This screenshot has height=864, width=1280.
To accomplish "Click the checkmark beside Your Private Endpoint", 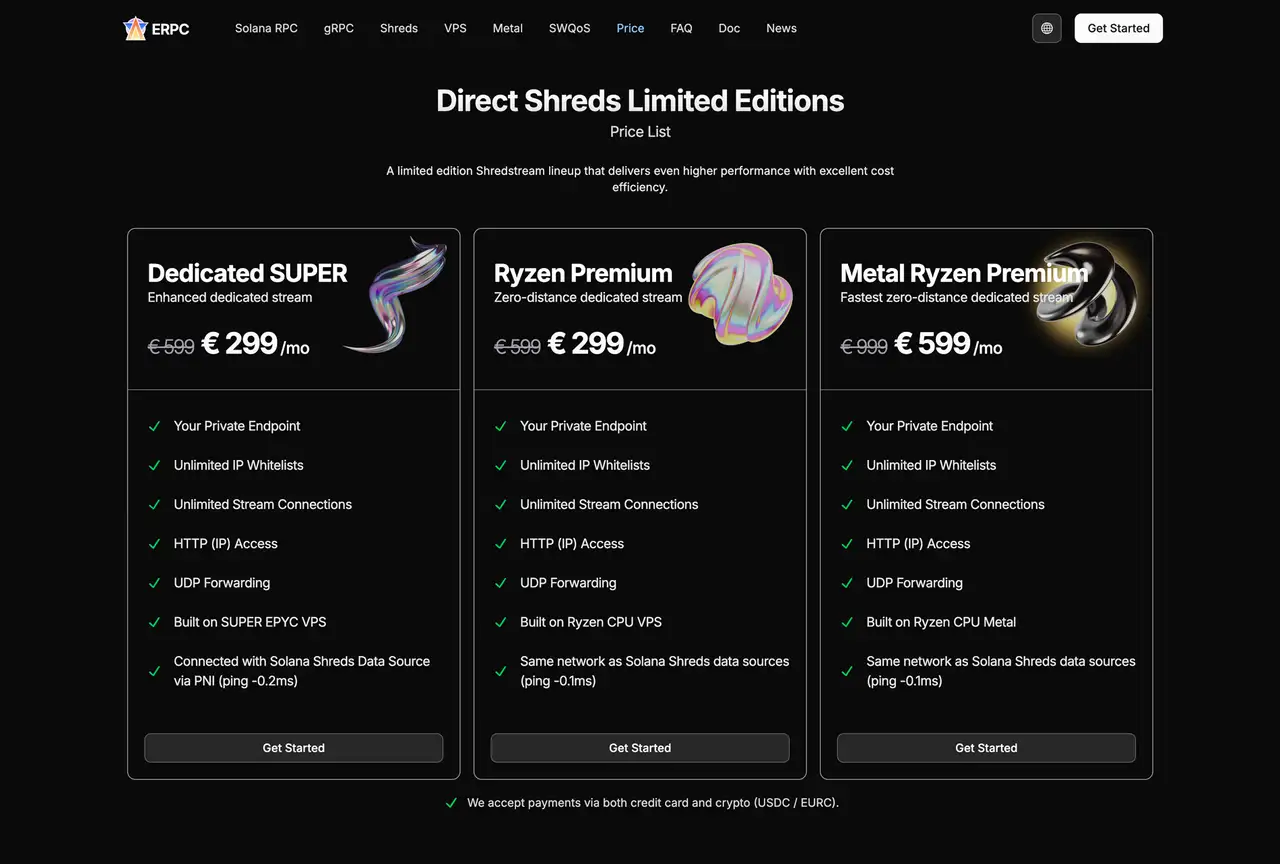I will pyautogui.click(x=154, y=425).
